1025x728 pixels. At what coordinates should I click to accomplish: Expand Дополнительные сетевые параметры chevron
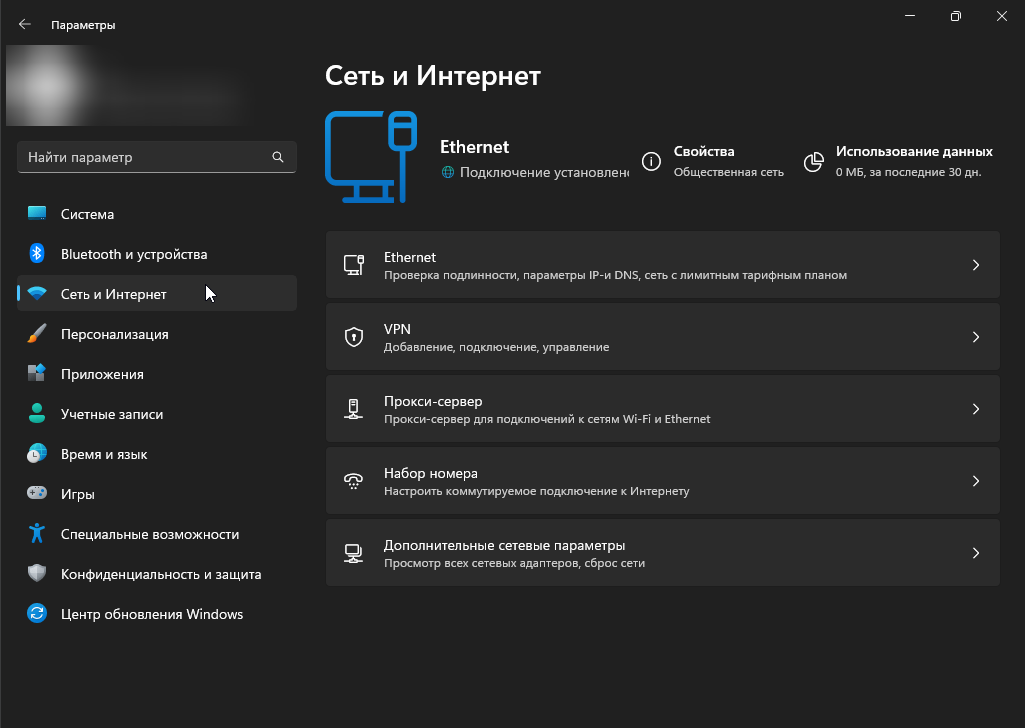[x=976, y=553]
